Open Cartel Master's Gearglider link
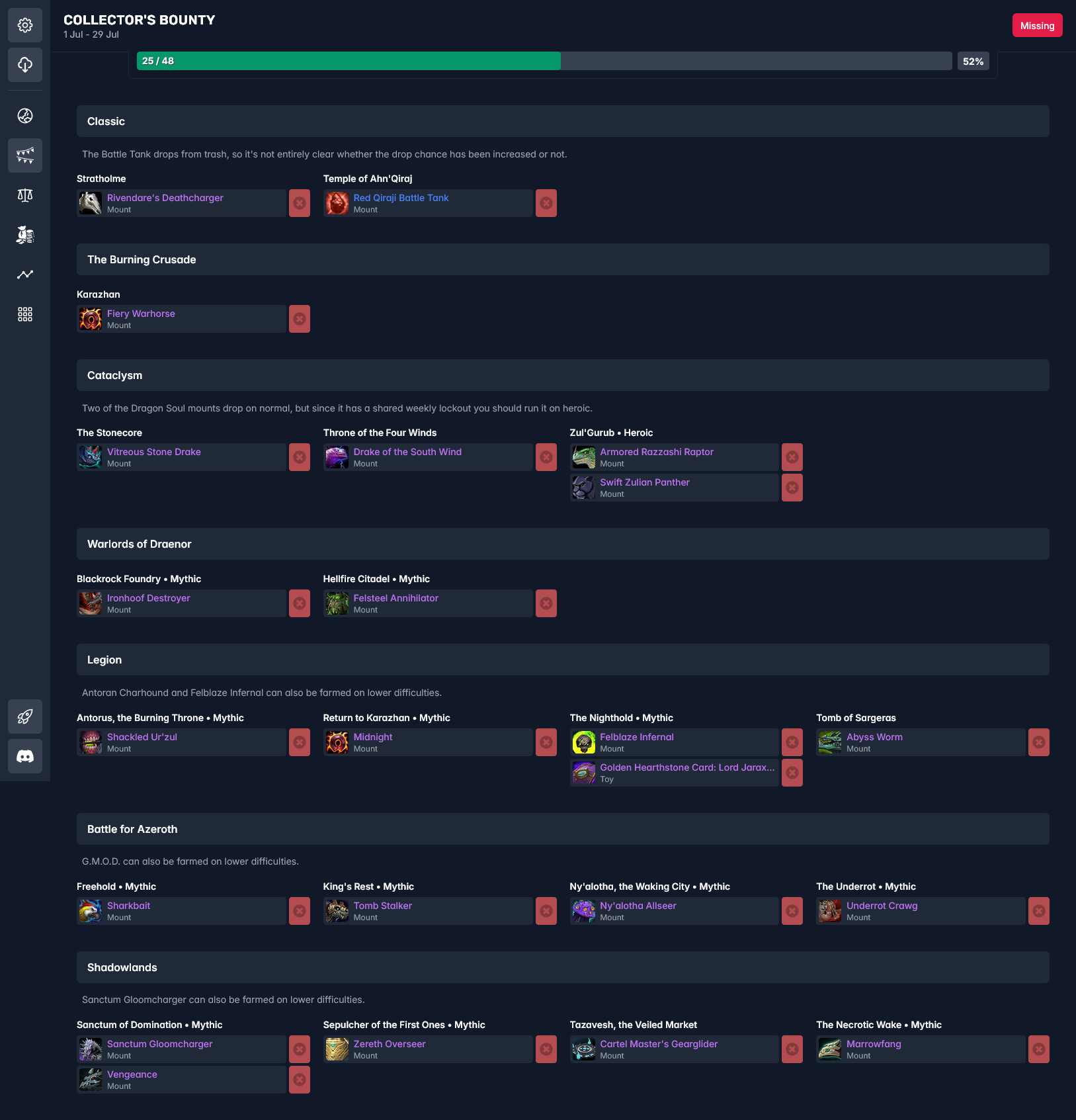This screenshot has width=1076, height=1120. [659, 1044]
